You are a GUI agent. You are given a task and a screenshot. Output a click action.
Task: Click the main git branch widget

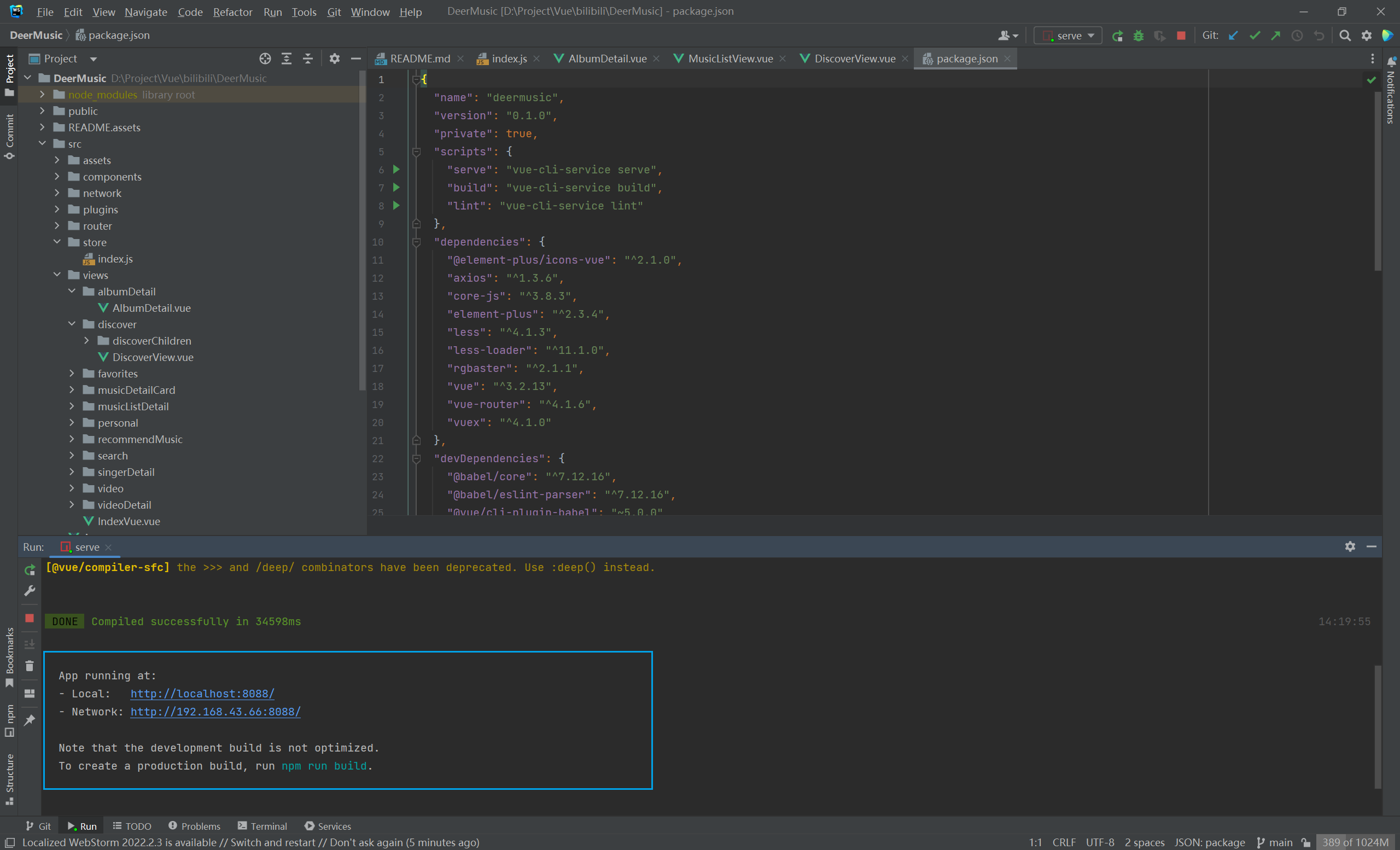coord(1274,842)
